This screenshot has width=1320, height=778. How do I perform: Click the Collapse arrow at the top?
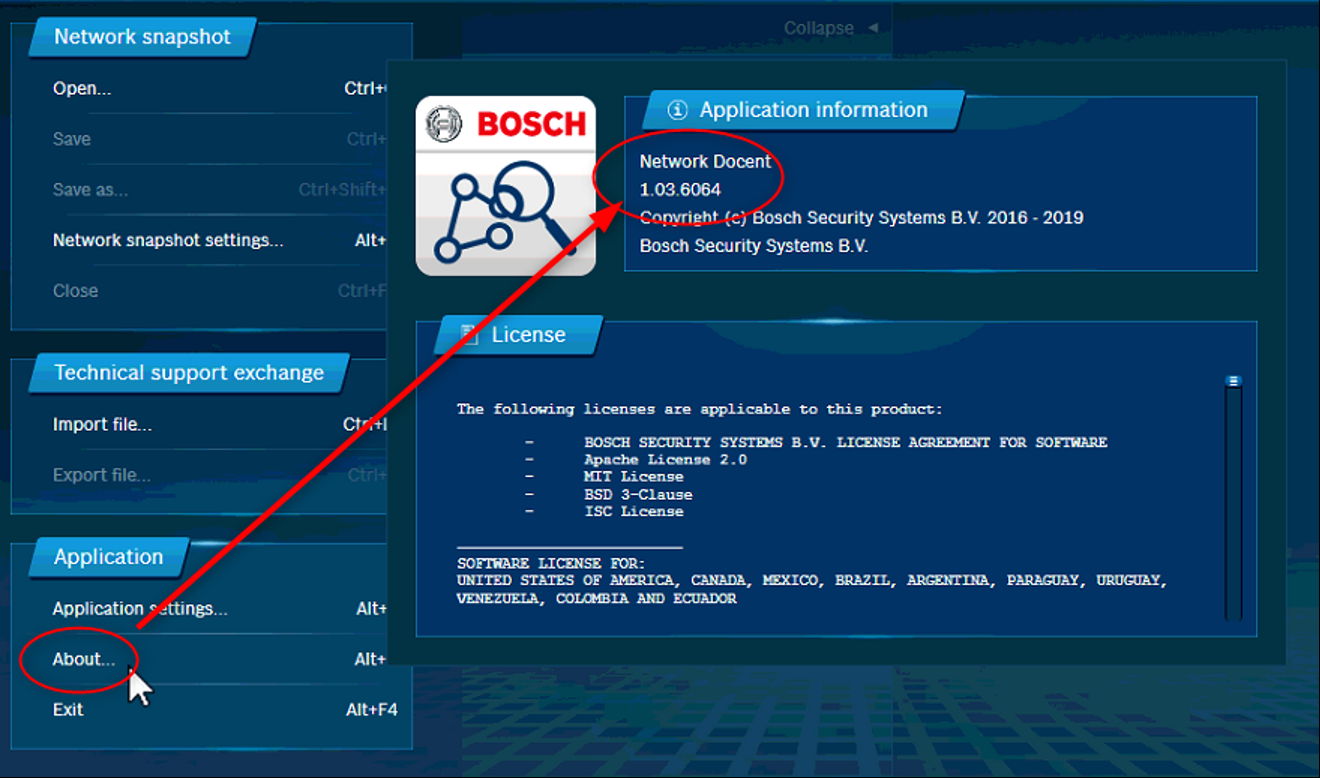click(873, 28)
